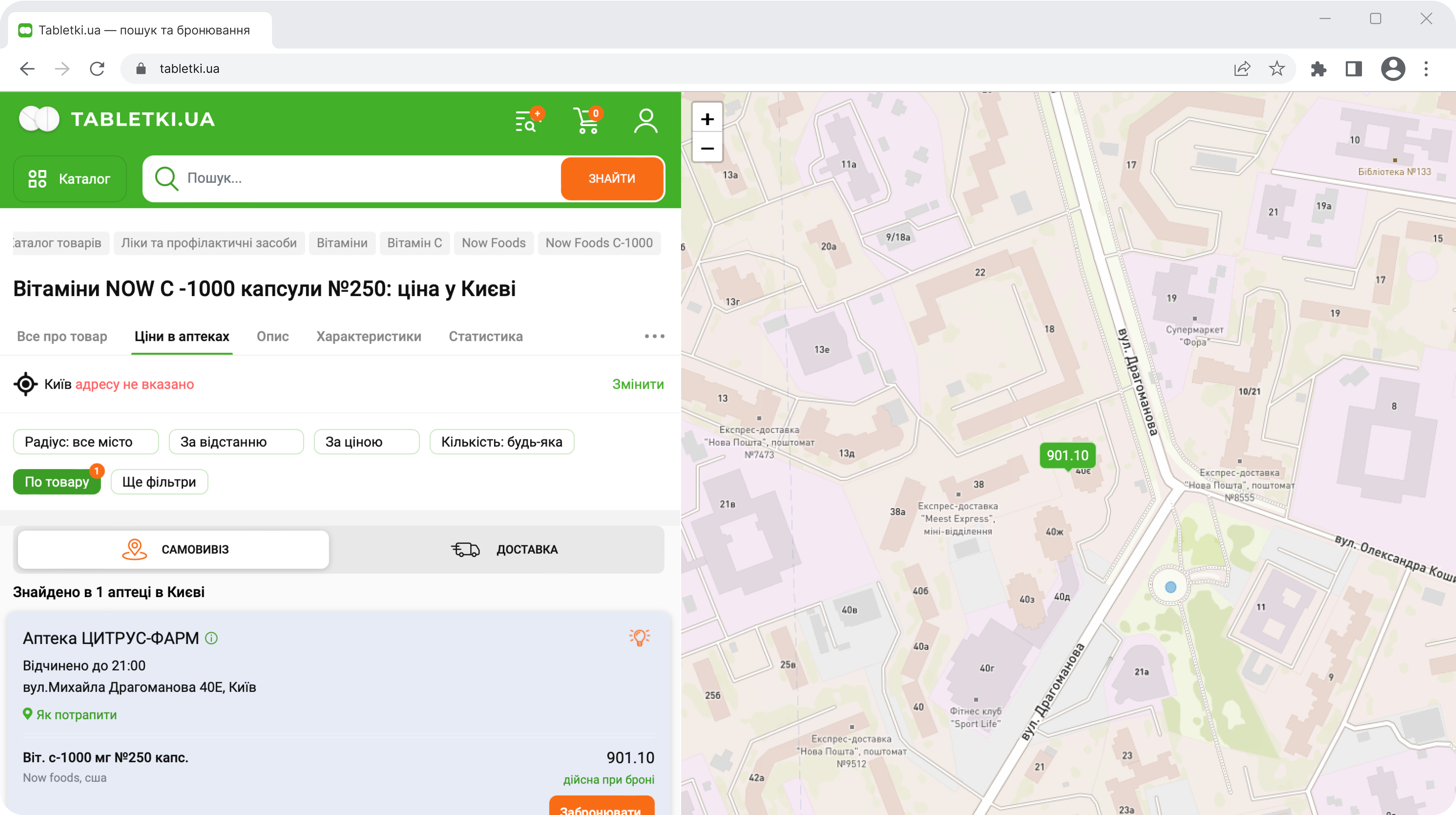
Task: Zoom out on the map
Action: coord(707,149)
